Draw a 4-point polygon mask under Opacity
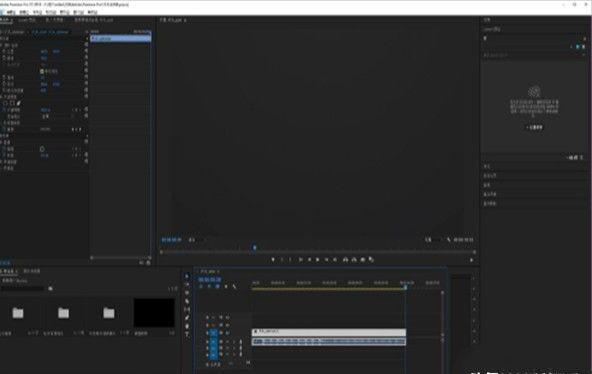 [x=12, y=103]
